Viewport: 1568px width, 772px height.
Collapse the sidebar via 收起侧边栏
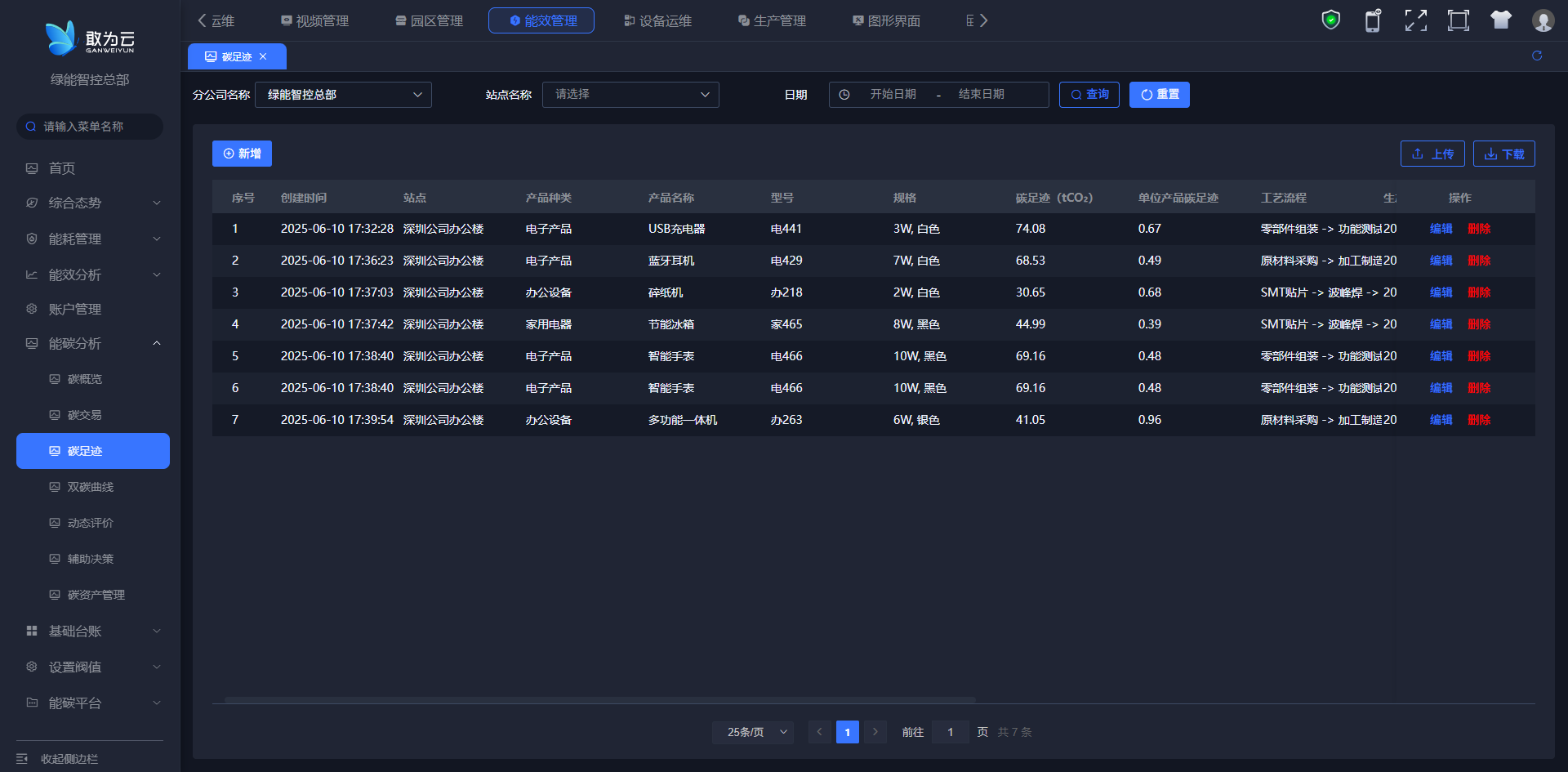(69, 759)
